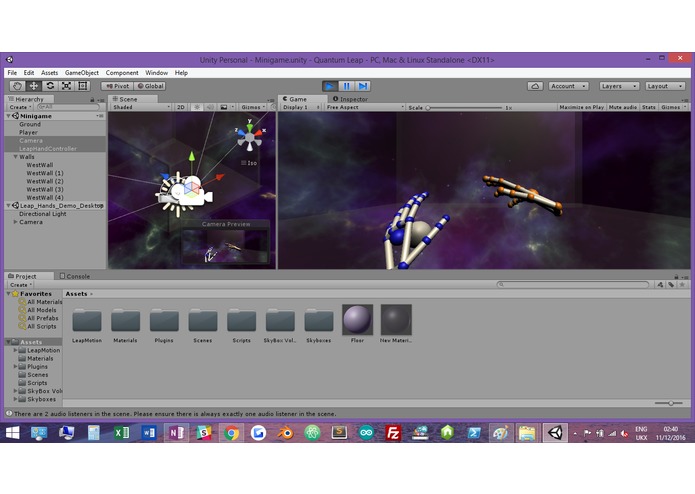Adjust the asset icon size slider
The image size is (695, 494).
click(x=669, y=403)
